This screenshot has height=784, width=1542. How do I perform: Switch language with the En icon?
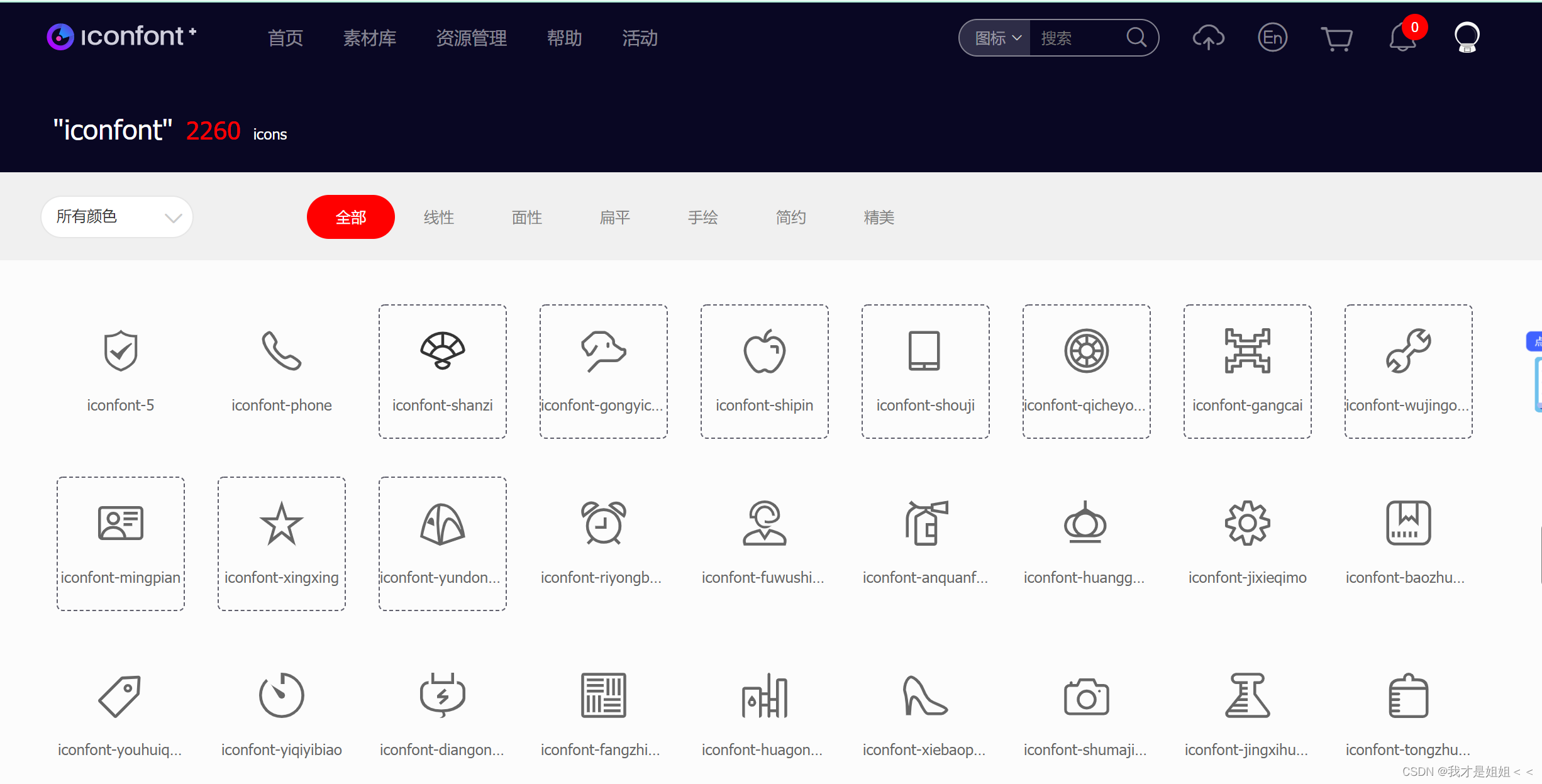pos(1272,38)
